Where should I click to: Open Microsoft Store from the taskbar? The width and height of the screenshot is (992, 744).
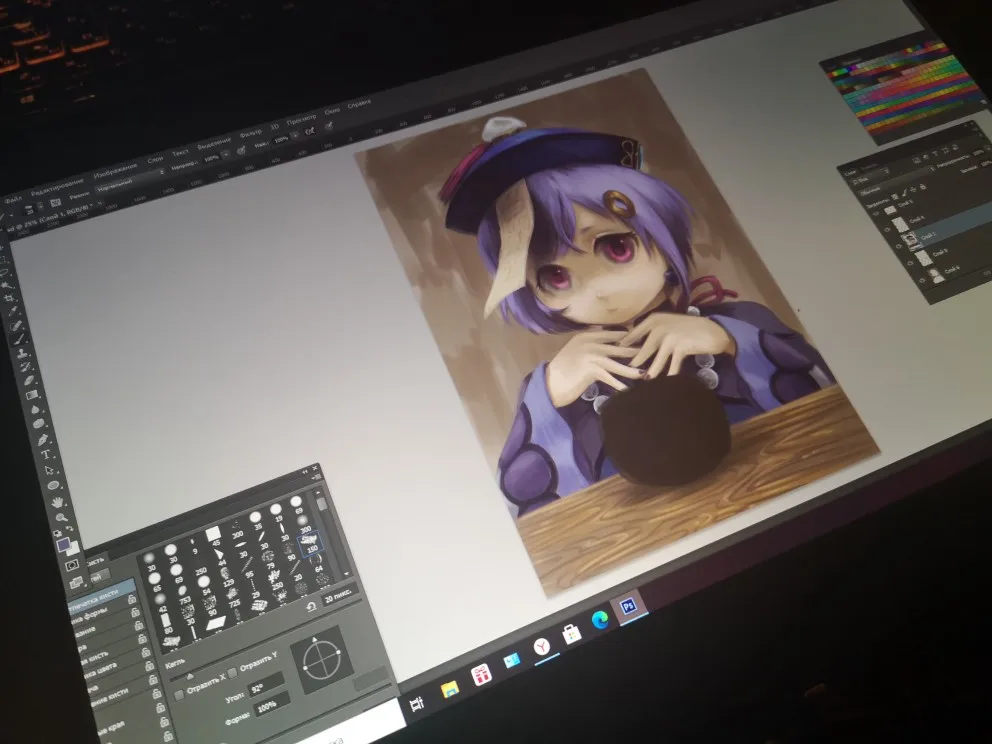coord(572,633)
